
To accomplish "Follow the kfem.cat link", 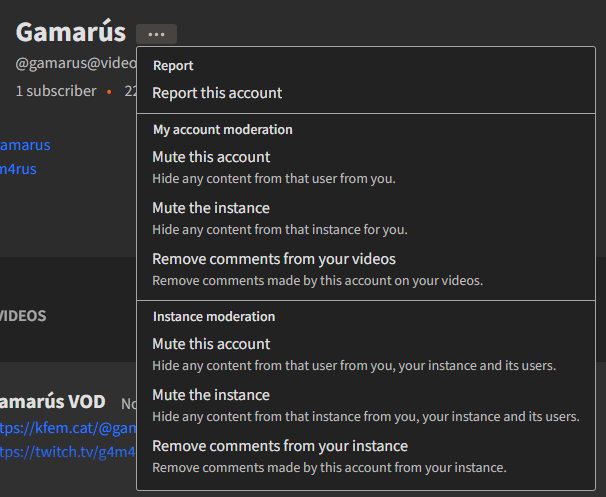I will pyautogui.click(x=67, y=428).
